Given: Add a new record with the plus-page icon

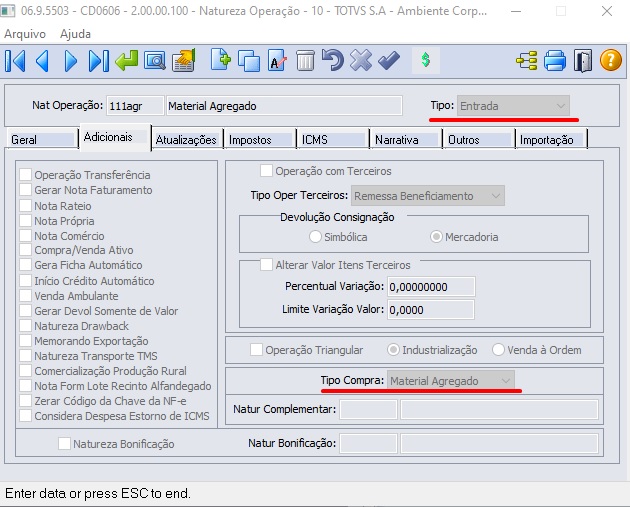Looking at the screenshot, I should [221, 60].
